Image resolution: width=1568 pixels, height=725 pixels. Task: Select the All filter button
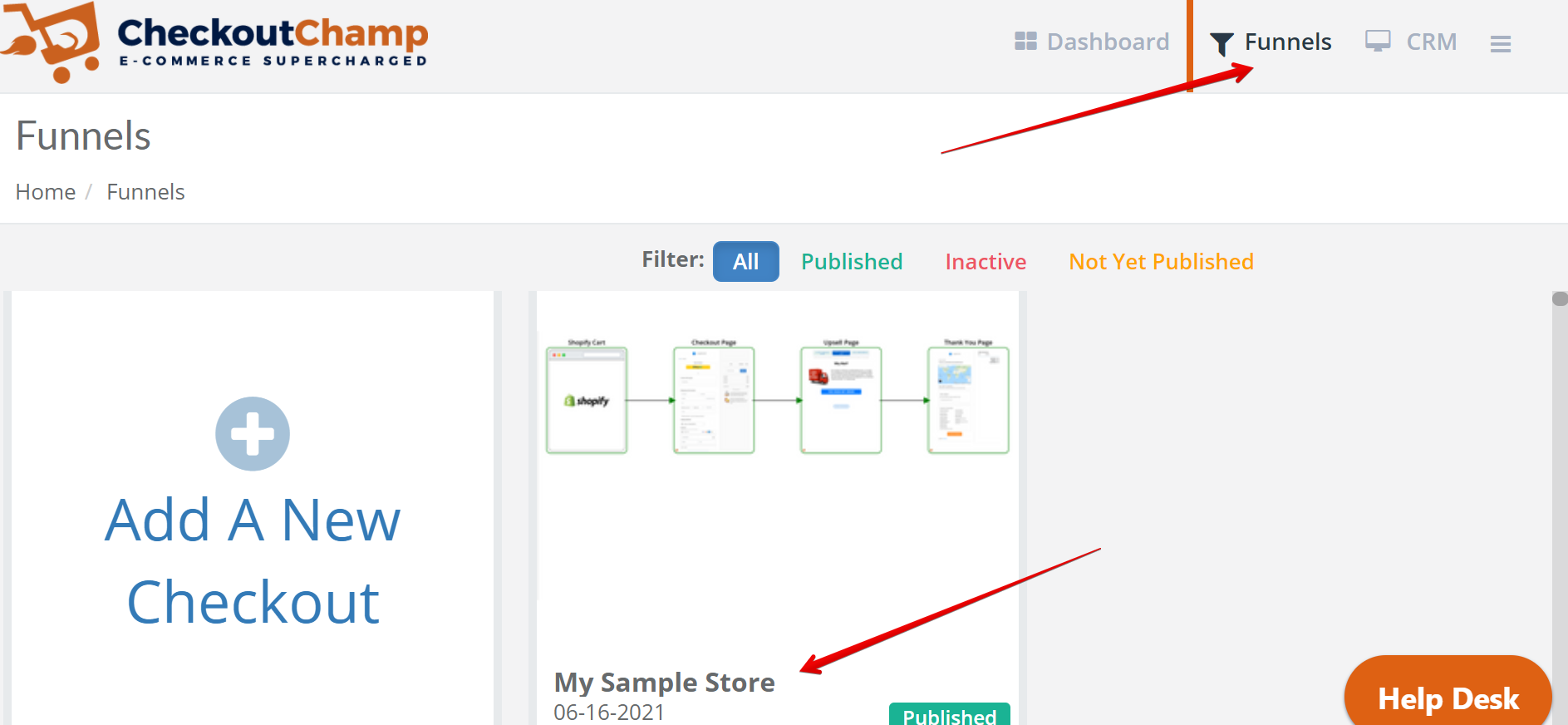coord(745,262)
